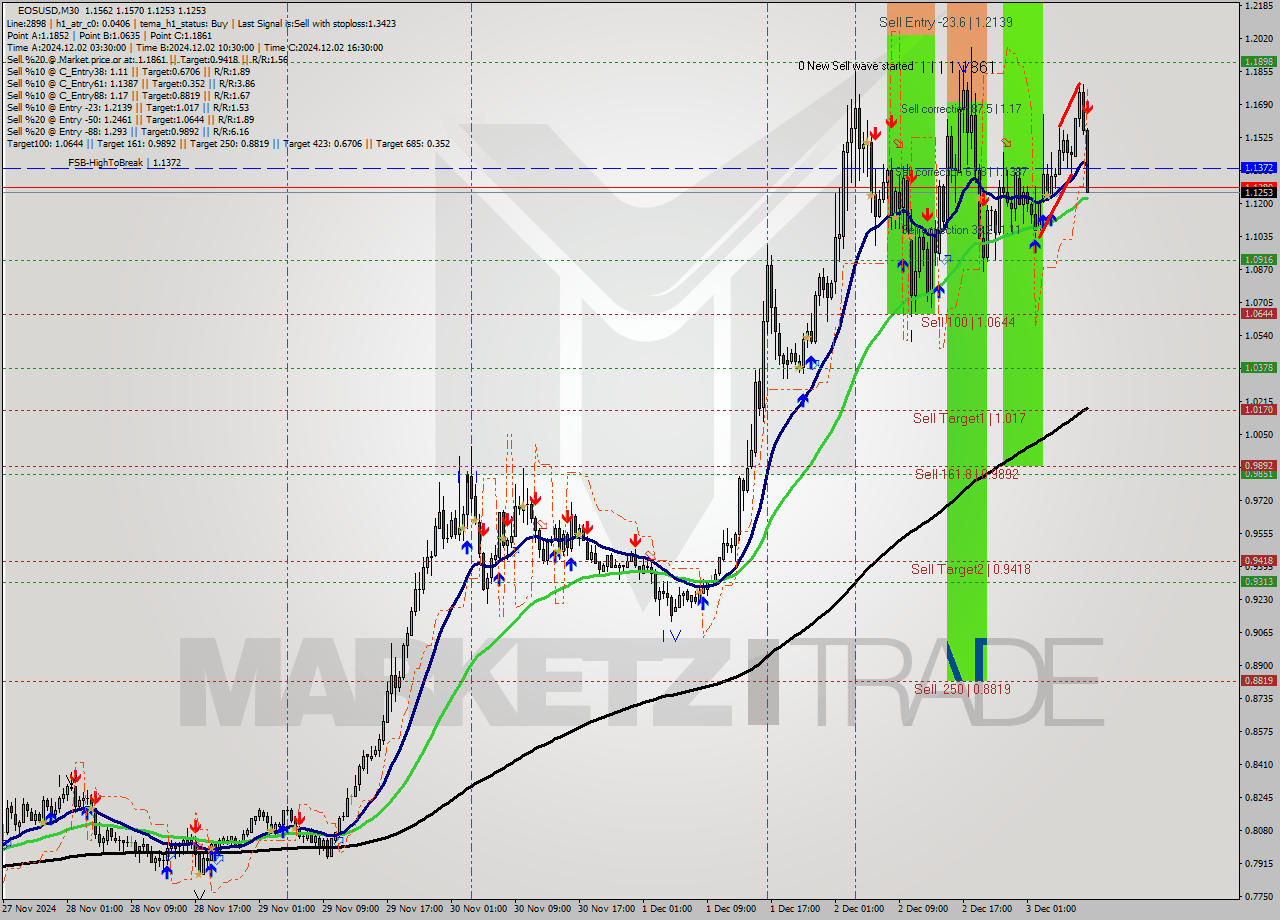Screen dimensions: 1280x920
Task: Click the '27 Nov 2024' date on time axis
Action: (x=31, y=909)
